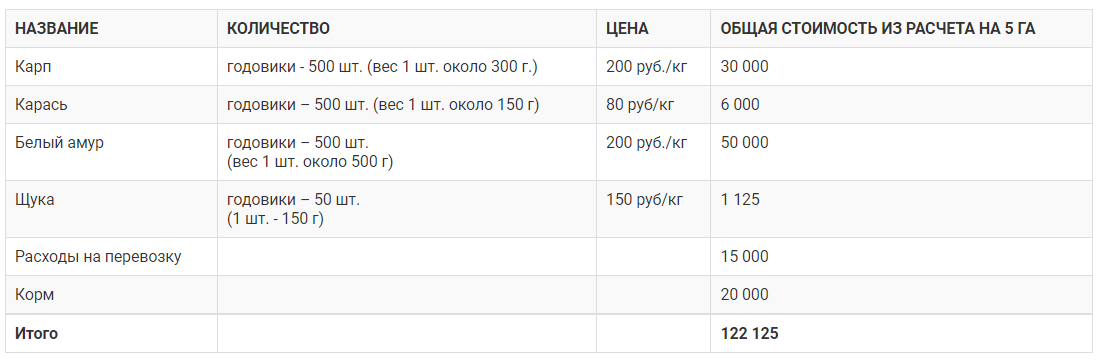Click the pike cost value 1 125
Image resolution: width=1097 pixels, height=360 pixels.
click(x=740, y=200)
